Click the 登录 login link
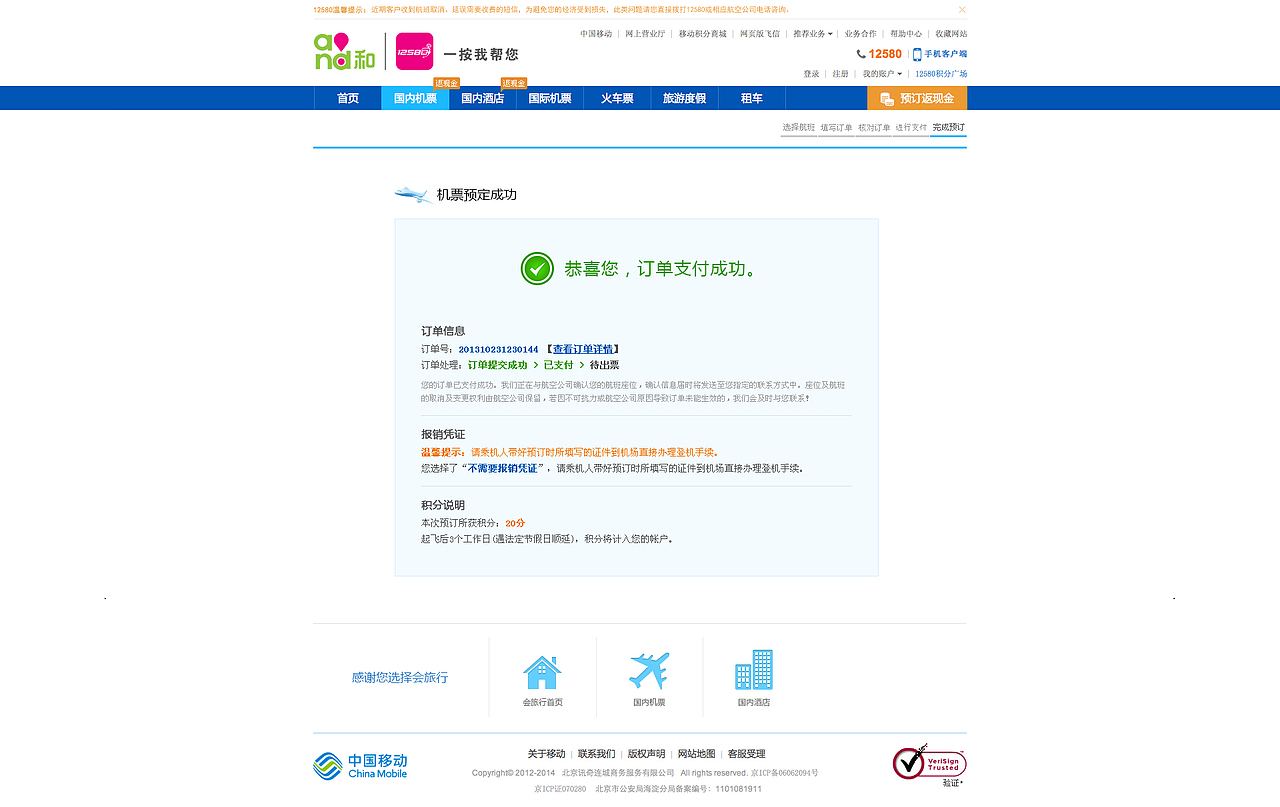 click(x=810, y=73)
